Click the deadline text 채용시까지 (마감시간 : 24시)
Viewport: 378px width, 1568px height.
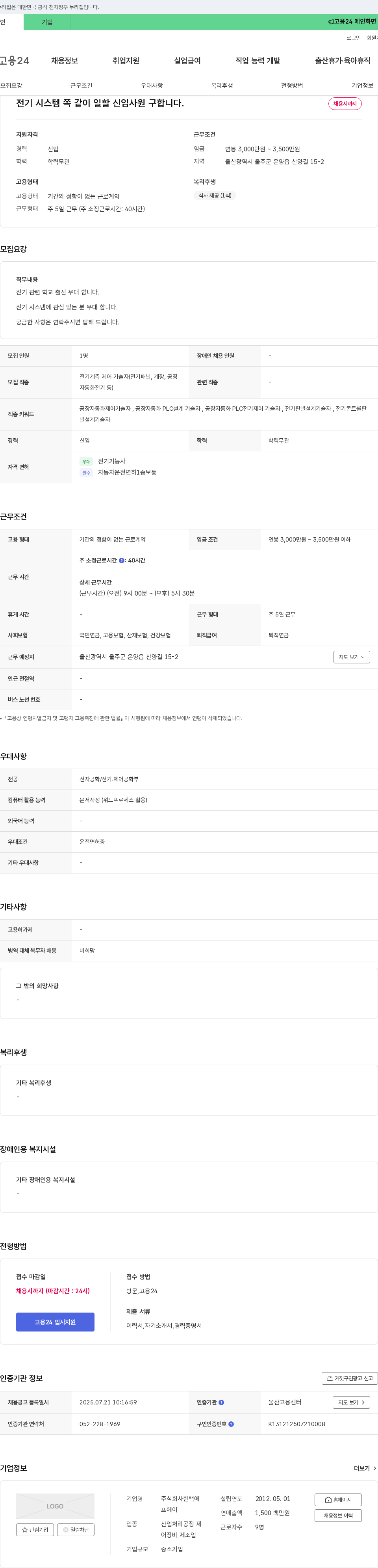click(53, 1291)
